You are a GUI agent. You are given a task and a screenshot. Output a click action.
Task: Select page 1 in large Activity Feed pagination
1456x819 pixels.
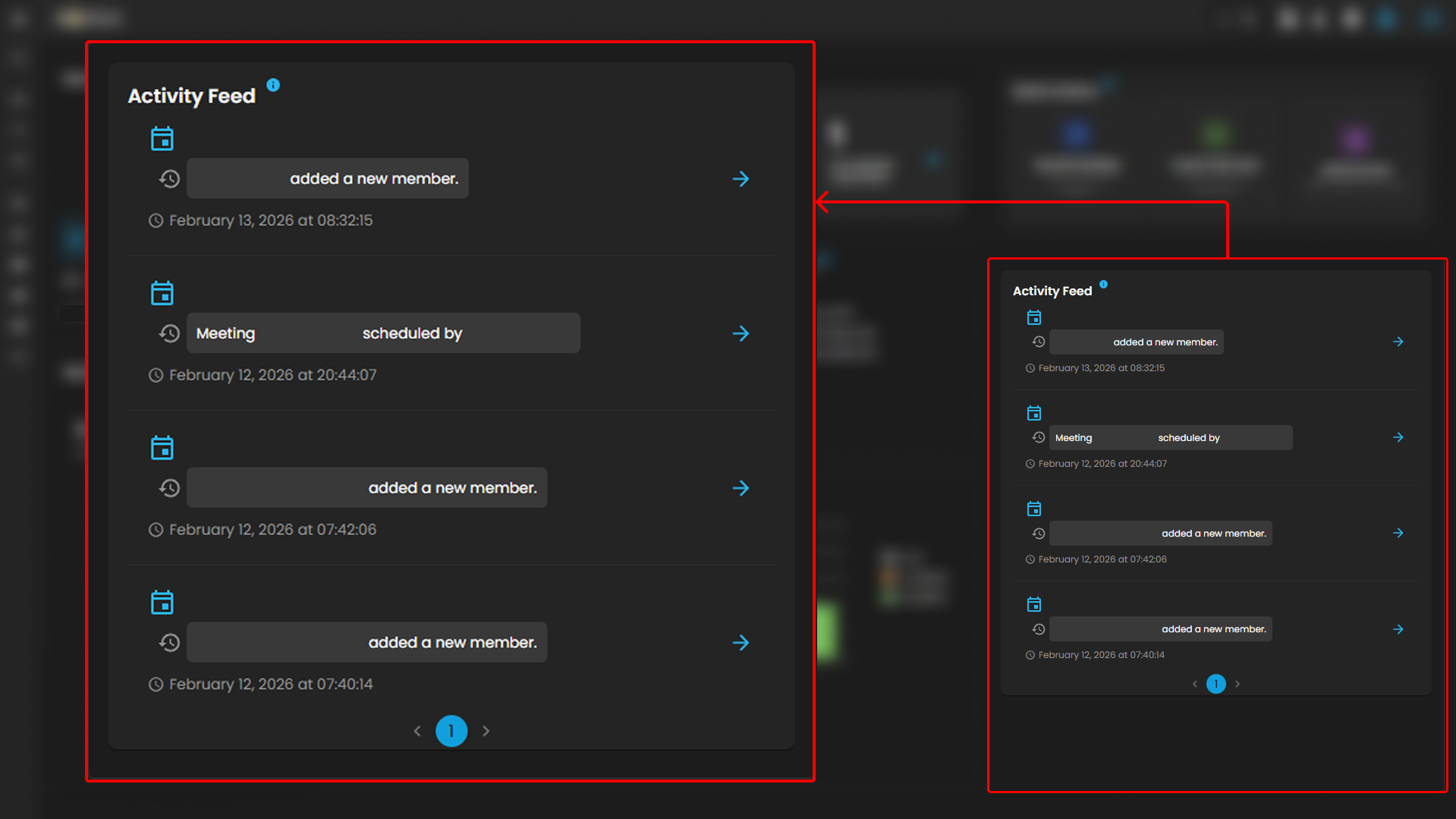[x=451, y=731]
